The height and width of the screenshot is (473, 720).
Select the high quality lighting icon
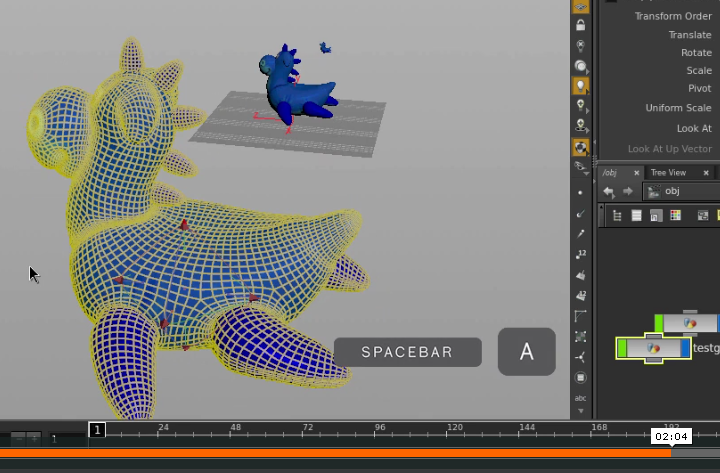(580, 106)
